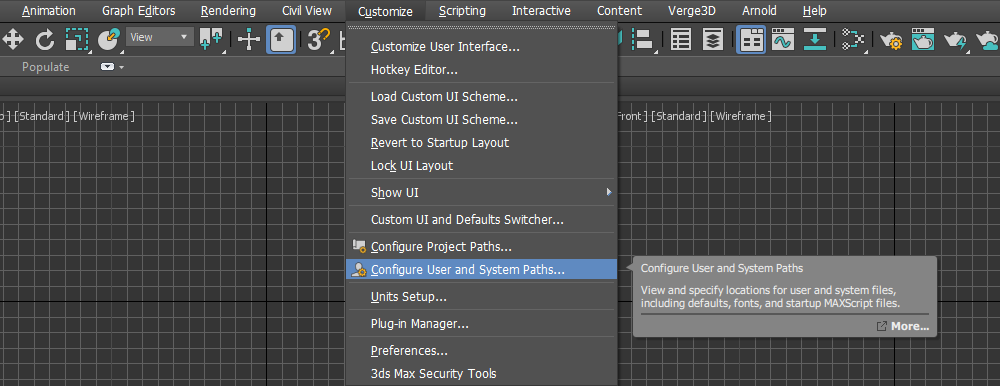Open Preferences...

(482, 350)
